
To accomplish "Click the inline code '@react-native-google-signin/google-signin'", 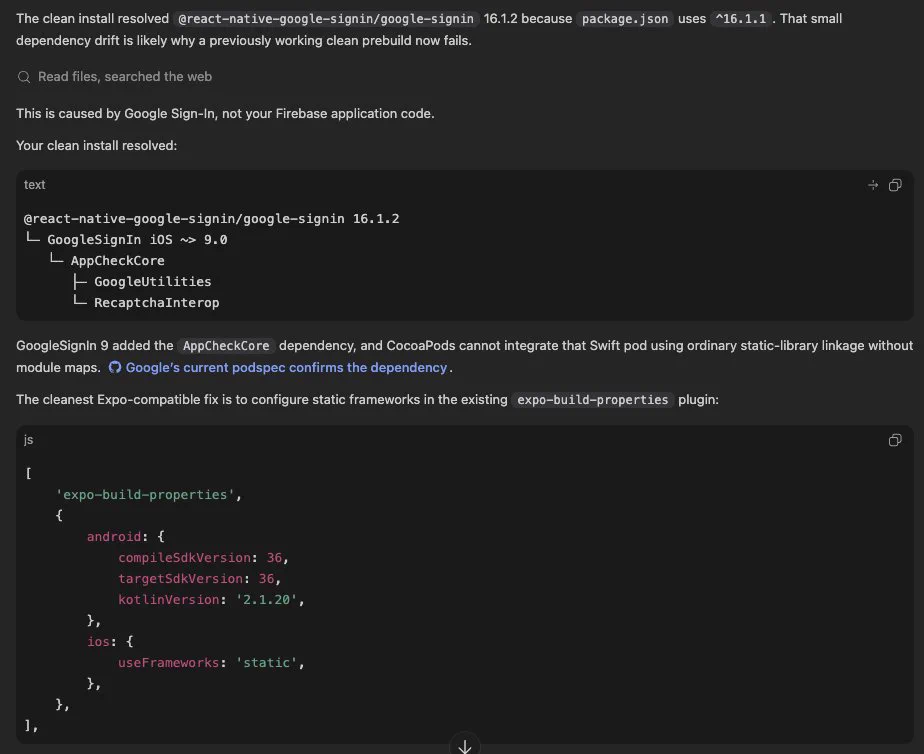I will coord(326,19).
